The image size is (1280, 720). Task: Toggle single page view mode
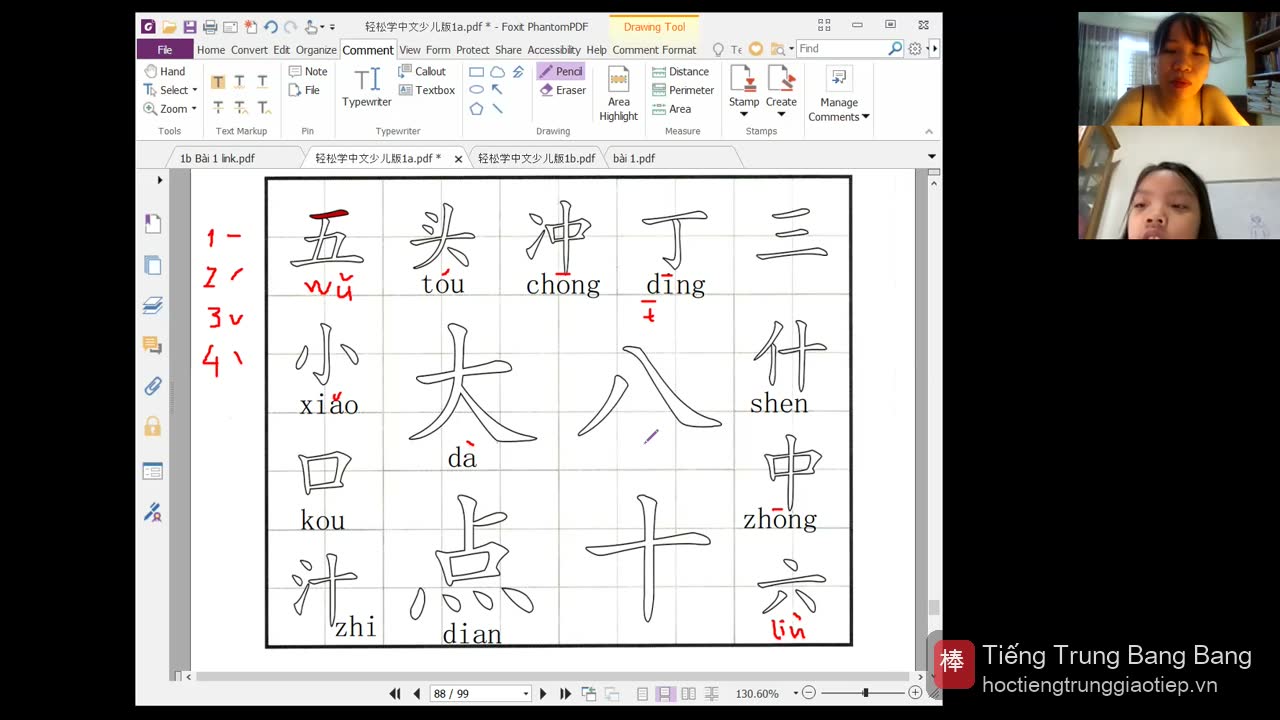tap(642, 693)
